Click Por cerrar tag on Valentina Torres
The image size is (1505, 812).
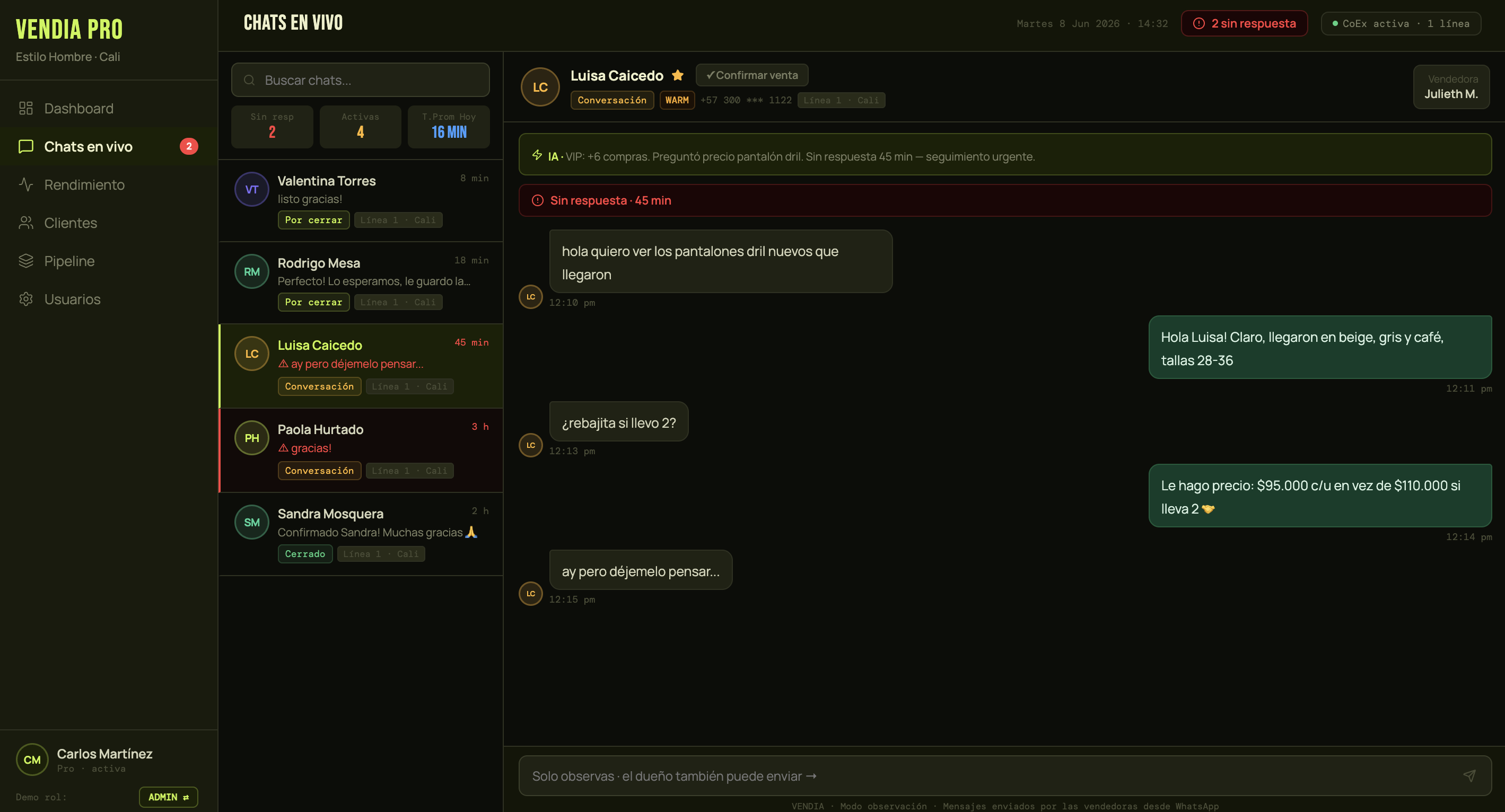[x=314, y=219]
